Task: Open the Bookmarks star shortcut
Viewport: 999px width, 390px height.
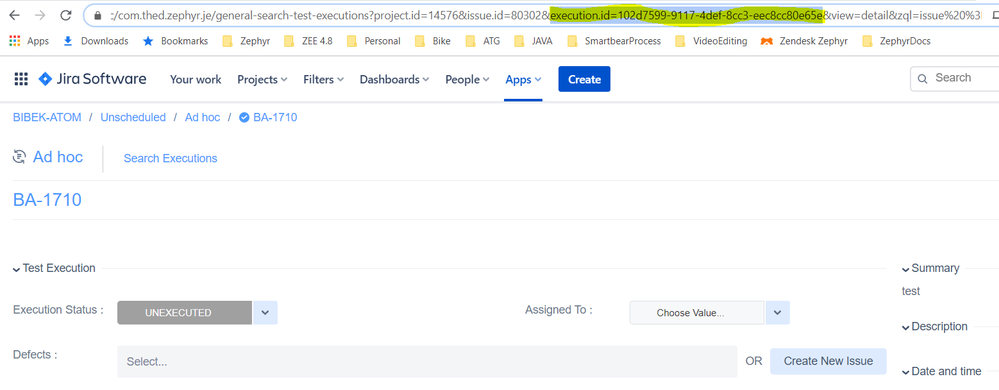Action: tap(176, 41)
